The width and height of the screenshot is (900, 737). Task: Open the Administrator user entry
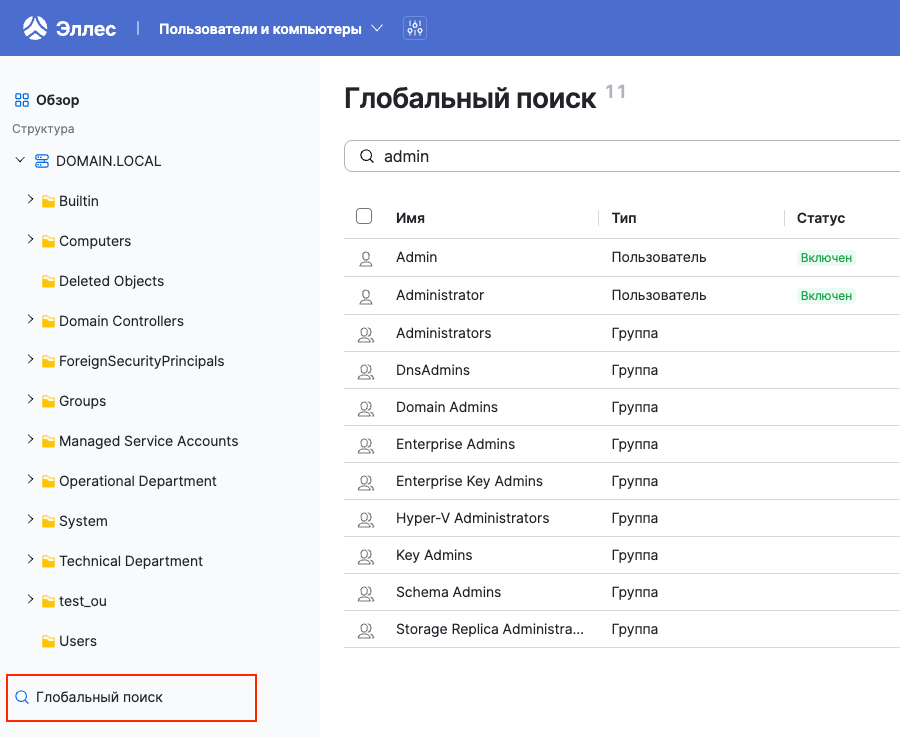[x=440, y=295]
